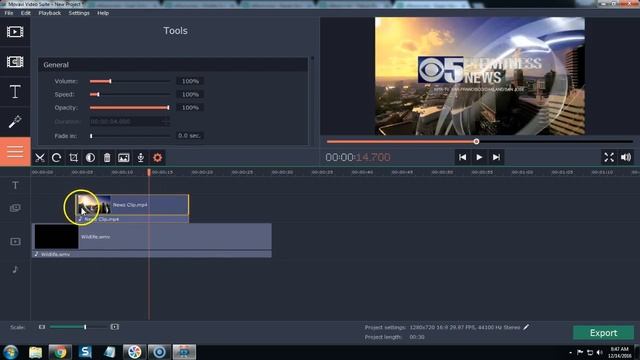The width and height of the screenshot is (640, 360).
Task: Toggle full screen preview
Action: click(x=609, y=157)
